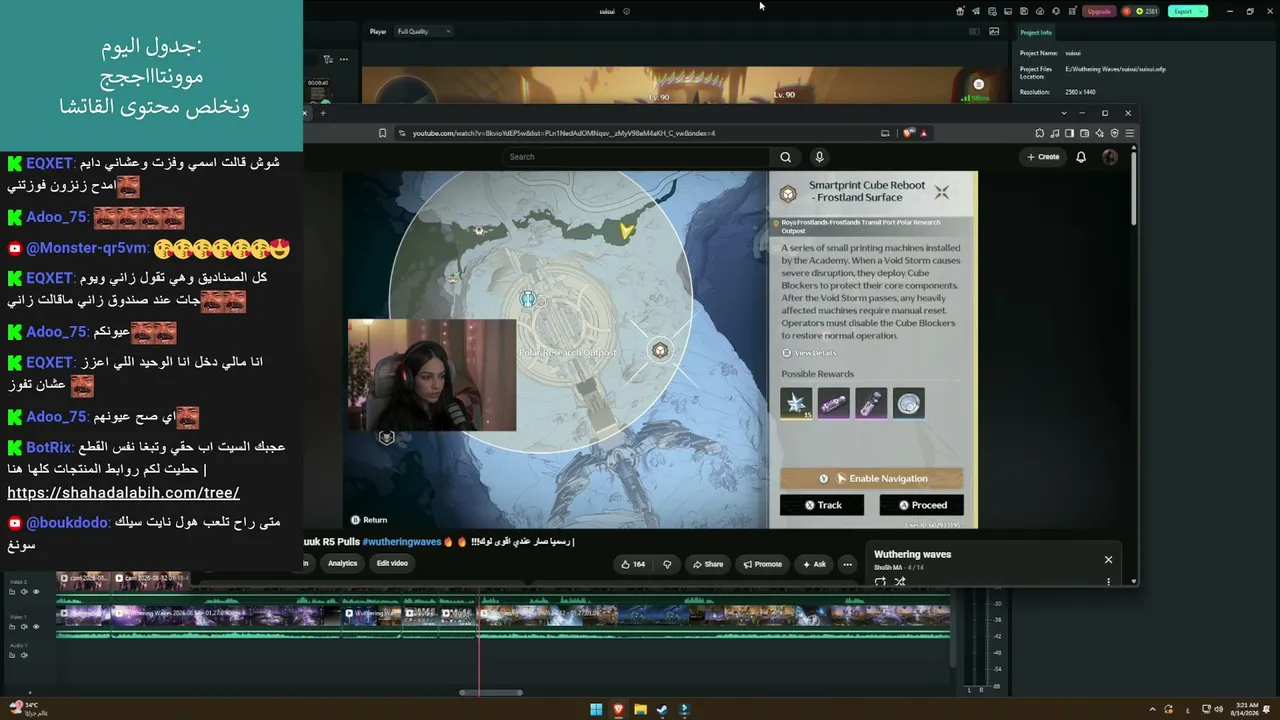The height and width of the screenshot is (720, 1280).
Task: Open the browser main menu hamburger icon
Action: pyautogui.click(x=1129, y=133)
